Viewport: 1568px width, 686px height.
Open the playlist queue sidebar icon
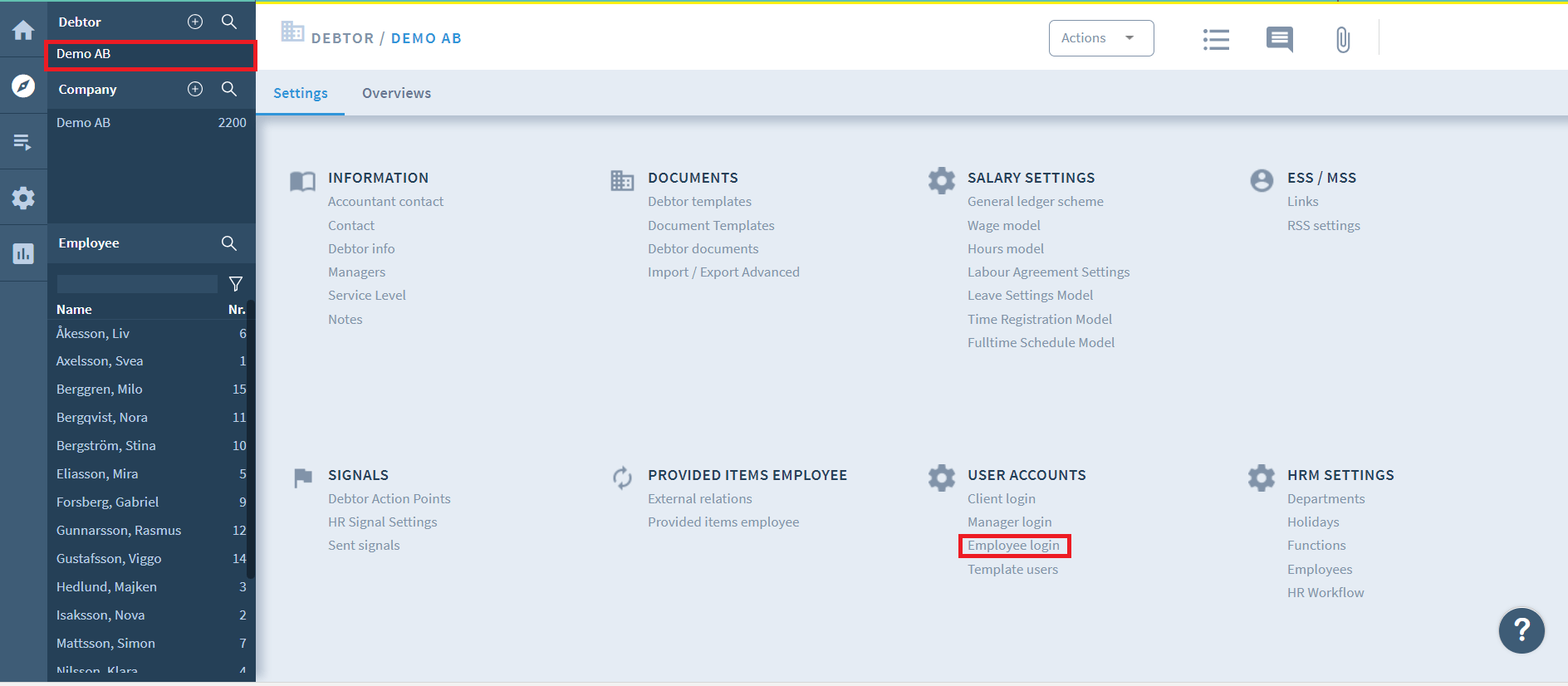(x=23, y=142)
